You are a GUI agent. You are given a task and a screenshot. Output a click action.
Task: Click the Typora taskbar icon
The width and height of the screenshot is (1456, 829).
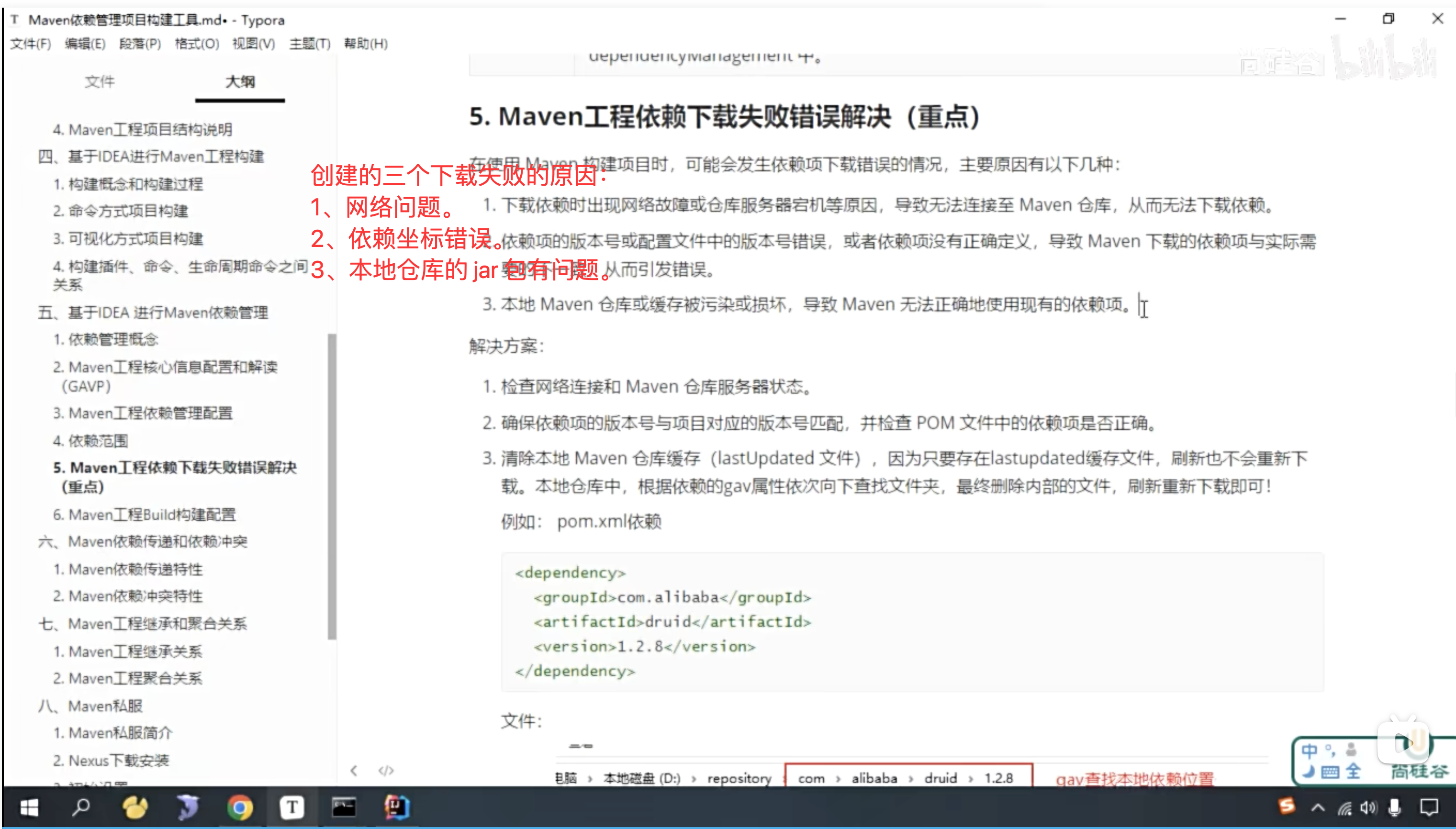[x=291, y=807]
